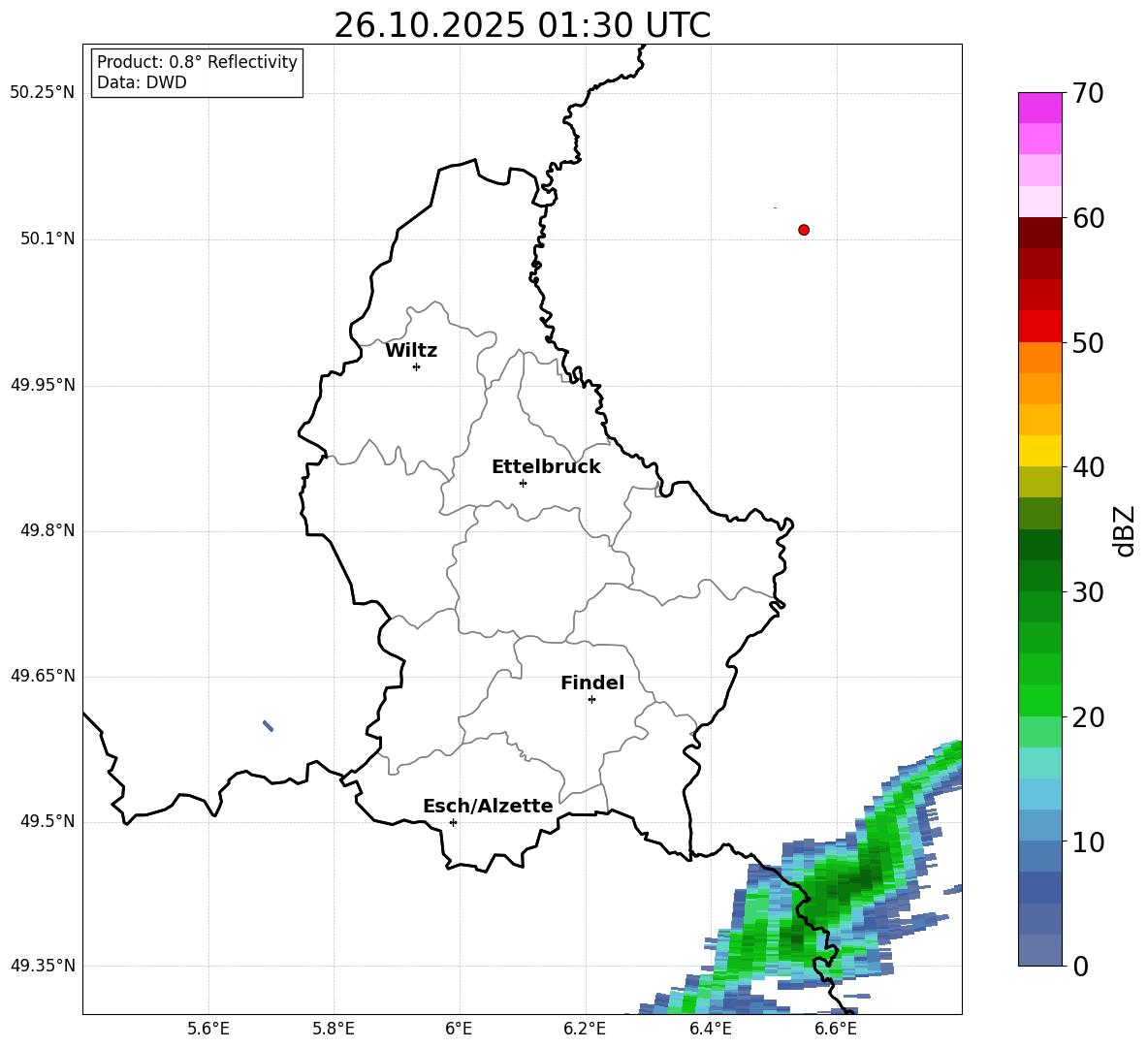1148x1048 pixels.
Task: Click the small blue echo west of Luxembourg
Action: 268,726
